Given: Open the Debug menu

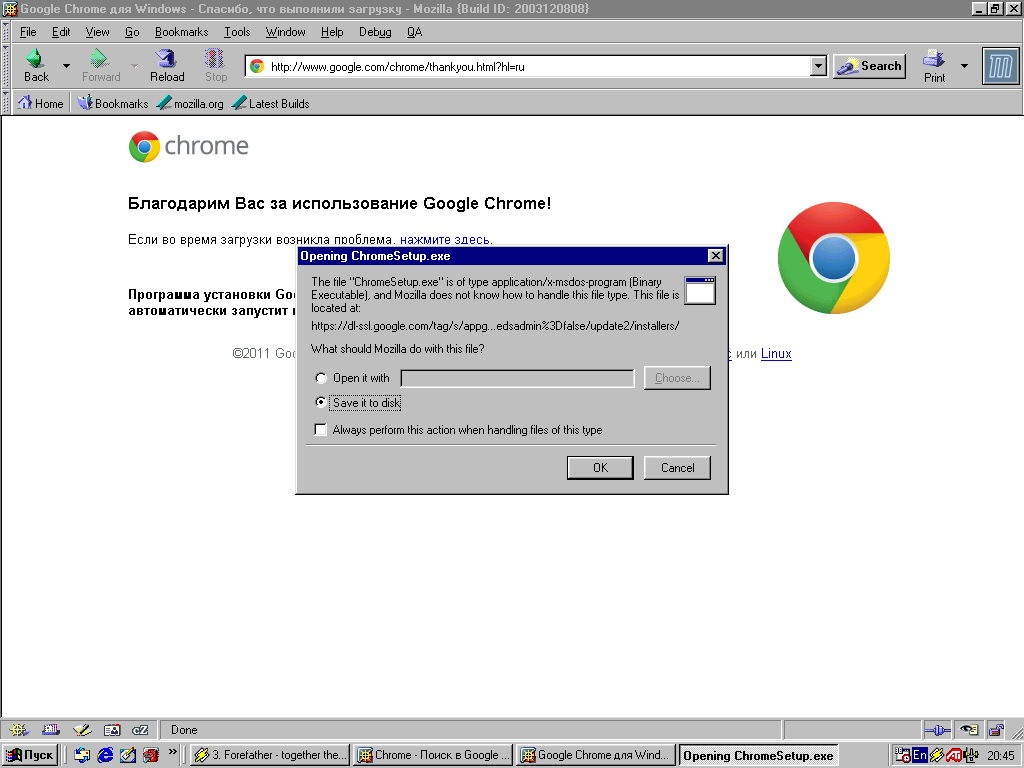Looking at the screenshot, I should click(375, 32).
